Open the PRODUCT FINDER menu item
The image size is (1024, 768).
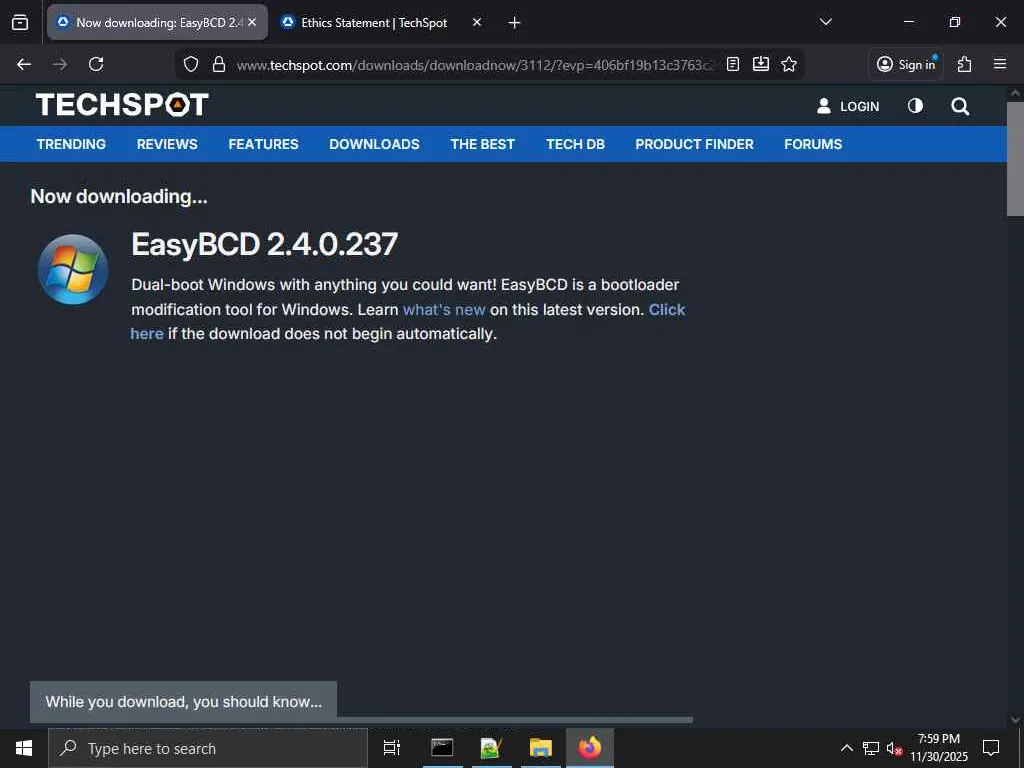694,144
